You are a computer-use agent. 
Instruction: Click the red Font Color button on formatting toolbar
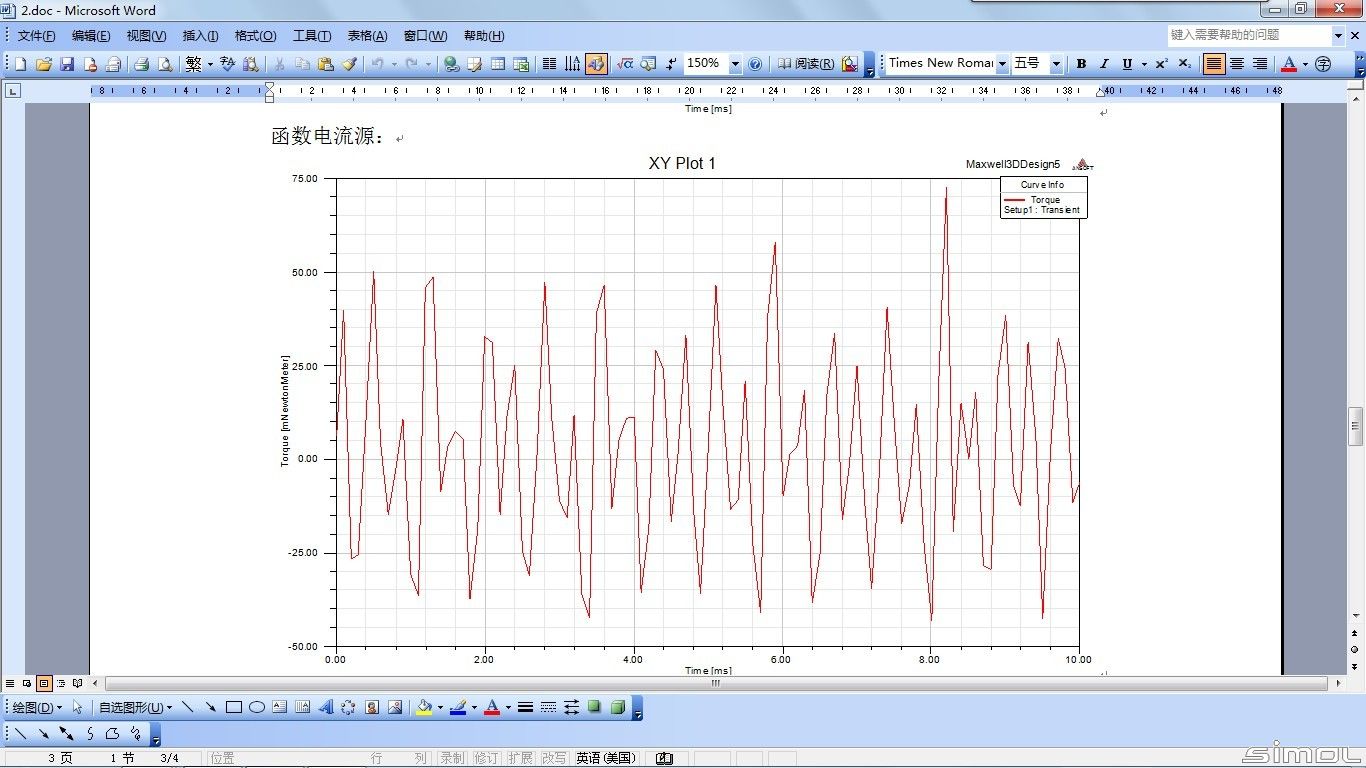pos(1289,64)
